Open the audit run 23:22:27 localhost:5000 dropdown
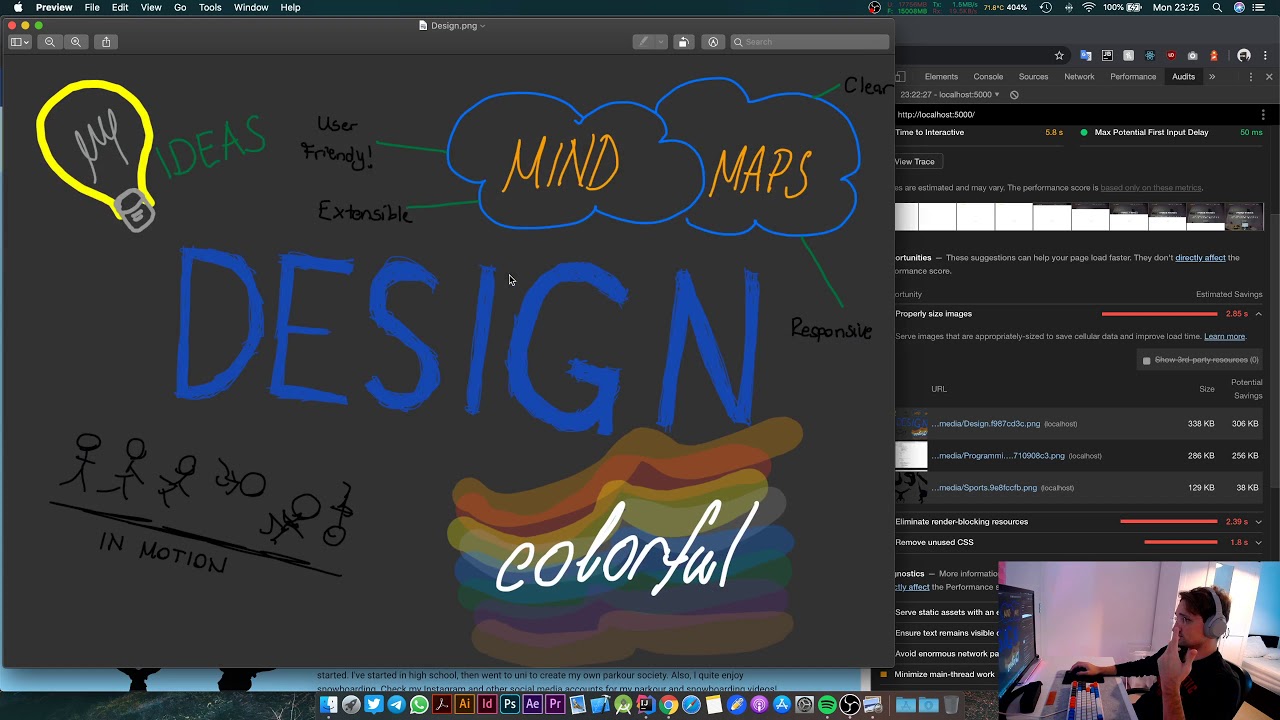The width and height of the screenshot is (1280, 720). [x=949, y=95]
